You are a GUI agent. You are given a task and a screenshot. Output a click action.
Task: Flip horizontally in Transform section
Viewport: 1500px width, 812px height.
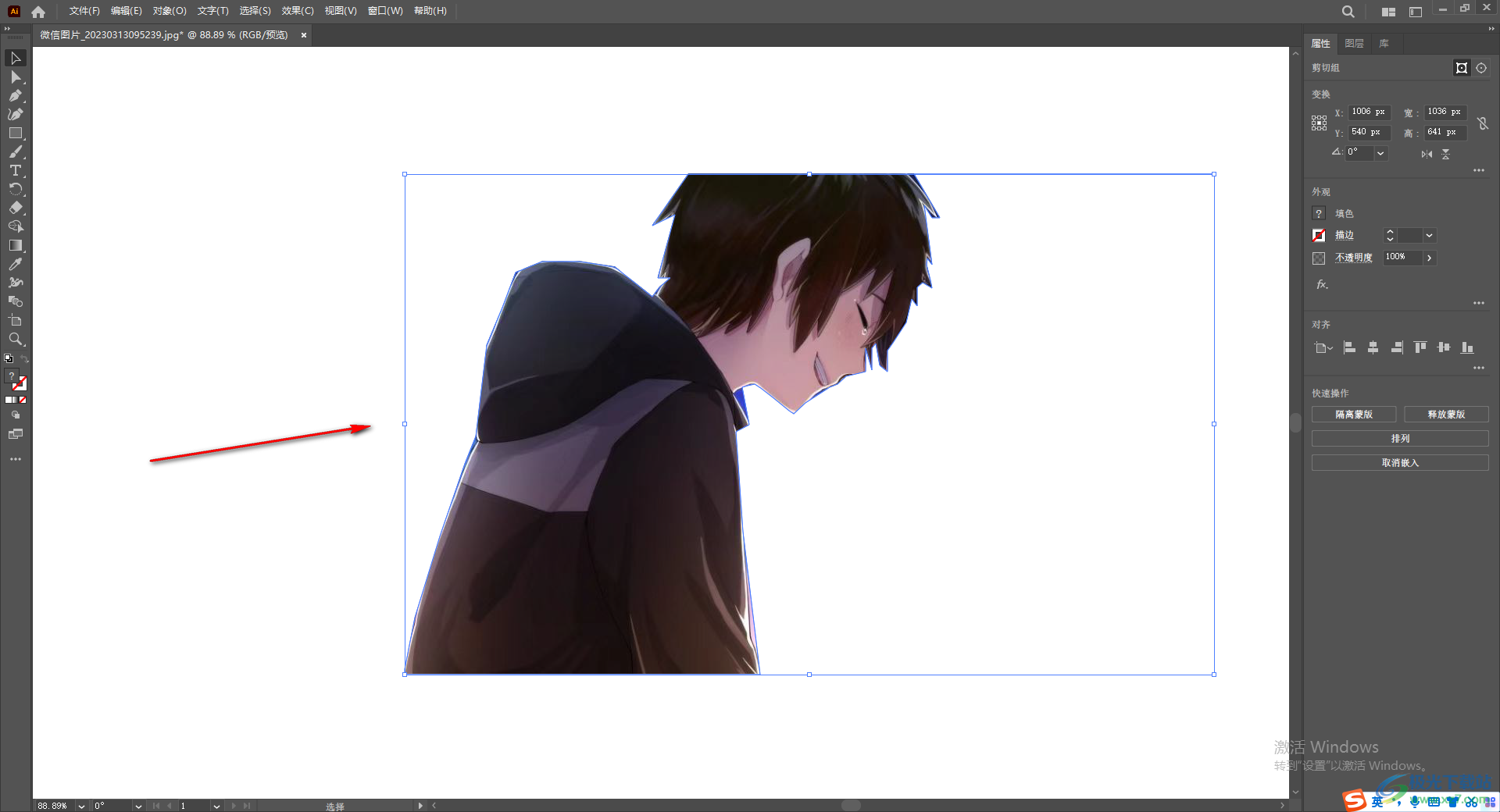coord(1427,154)
